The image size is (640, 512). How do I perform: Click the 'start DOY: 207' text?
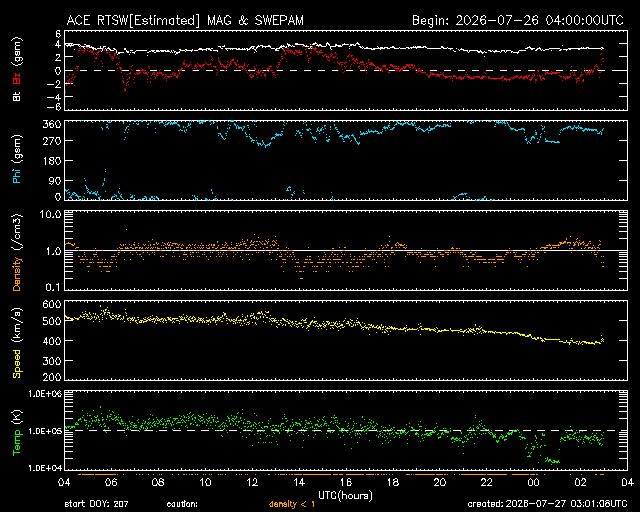96,504
